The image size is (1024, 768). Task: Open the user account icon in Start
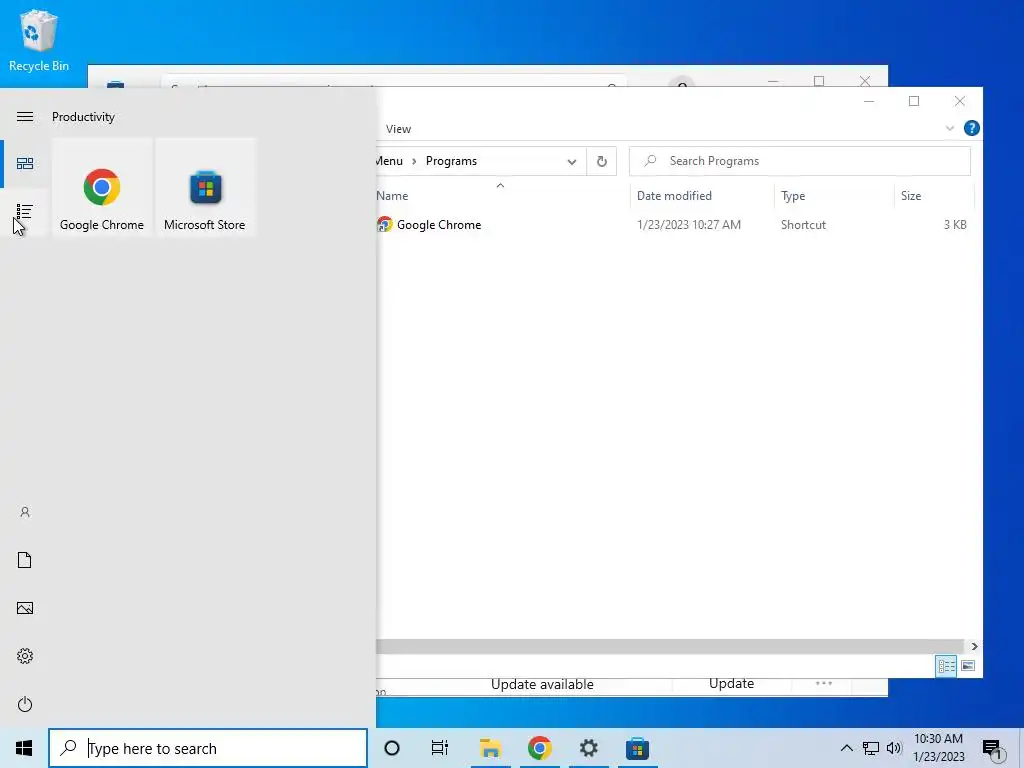pyautogui.click(x=25, y=512)
